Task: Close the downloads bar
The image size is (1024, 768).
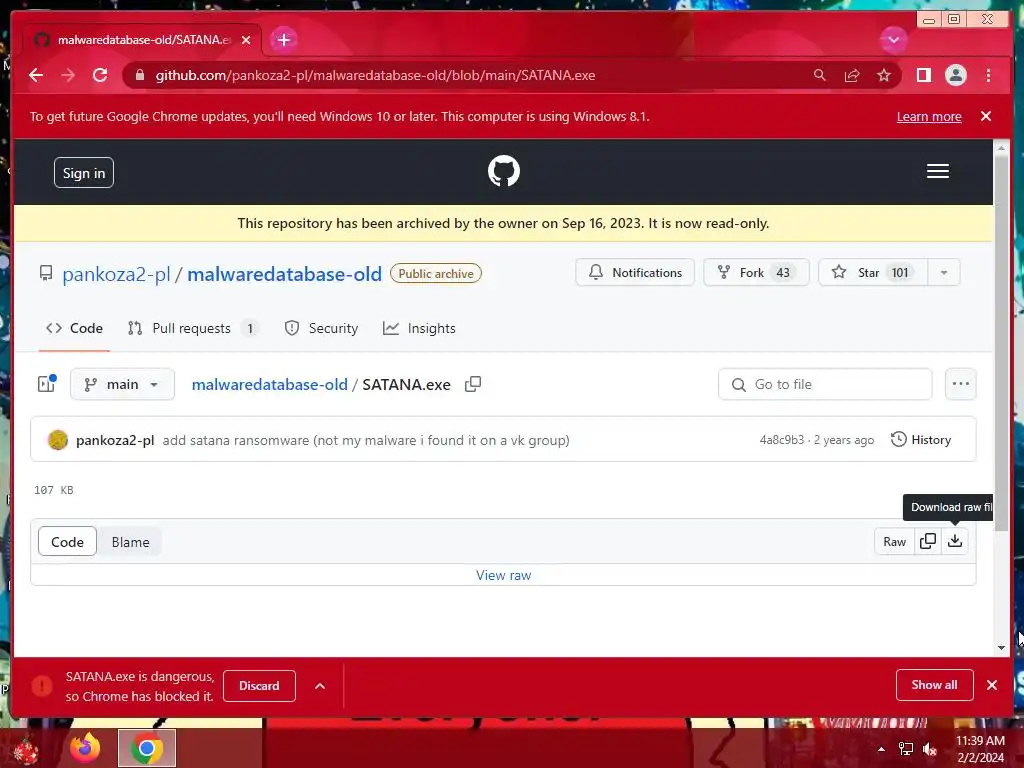Action: point(991,685)
